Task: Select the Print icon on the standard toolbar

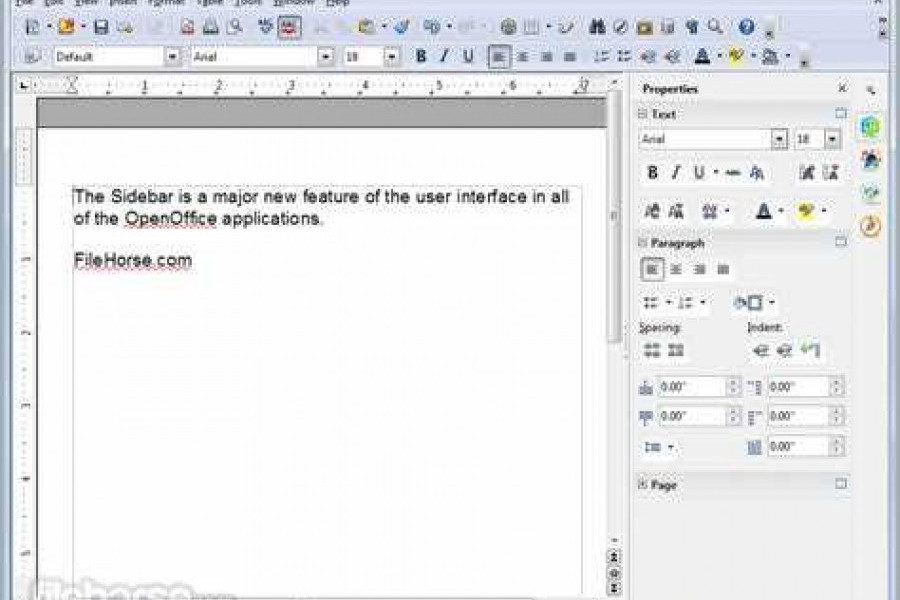Action: (210, 26)
